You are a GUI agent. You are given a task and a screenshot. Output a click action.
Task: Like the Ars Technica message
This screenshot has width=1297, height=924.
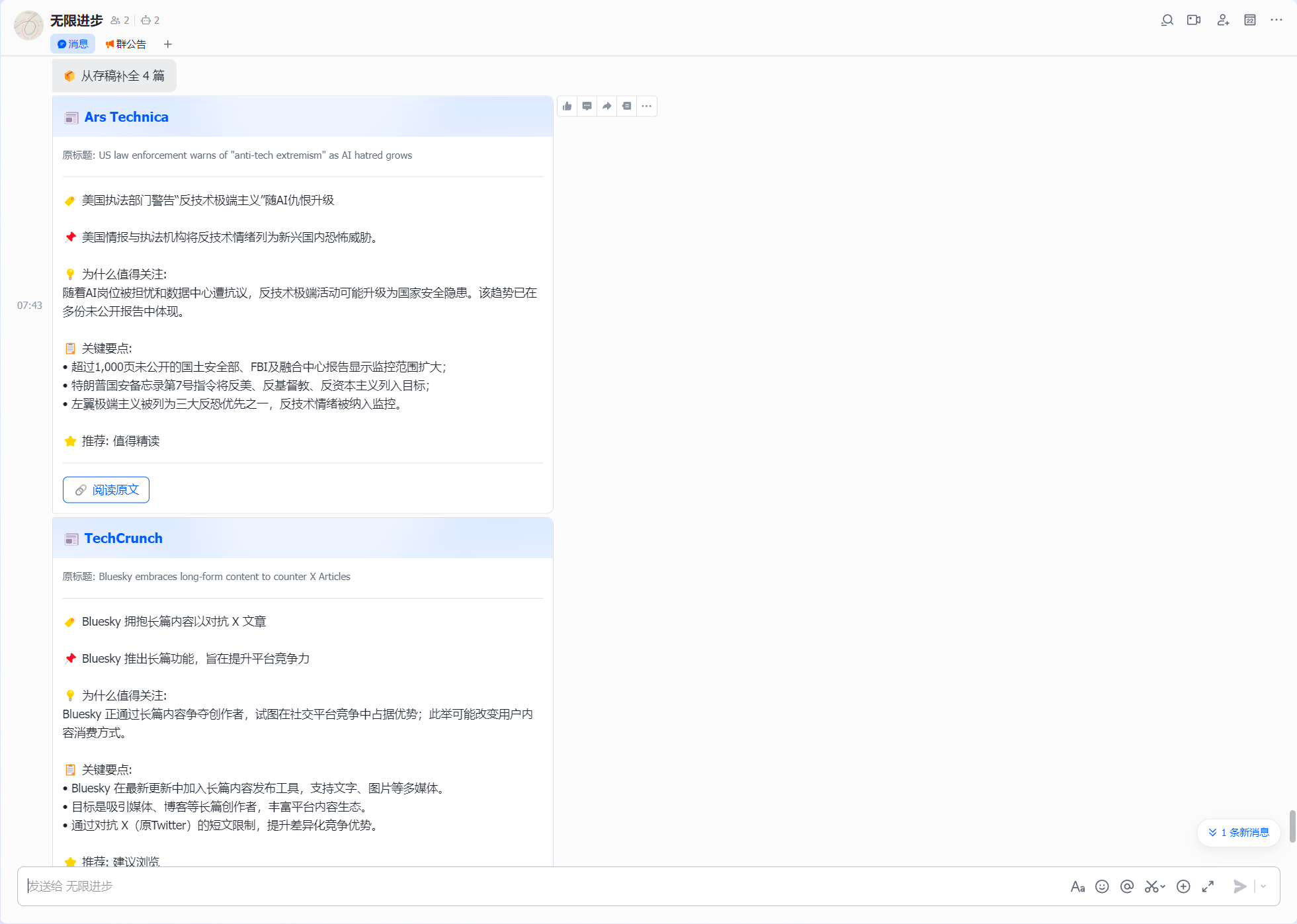point(567,106)
